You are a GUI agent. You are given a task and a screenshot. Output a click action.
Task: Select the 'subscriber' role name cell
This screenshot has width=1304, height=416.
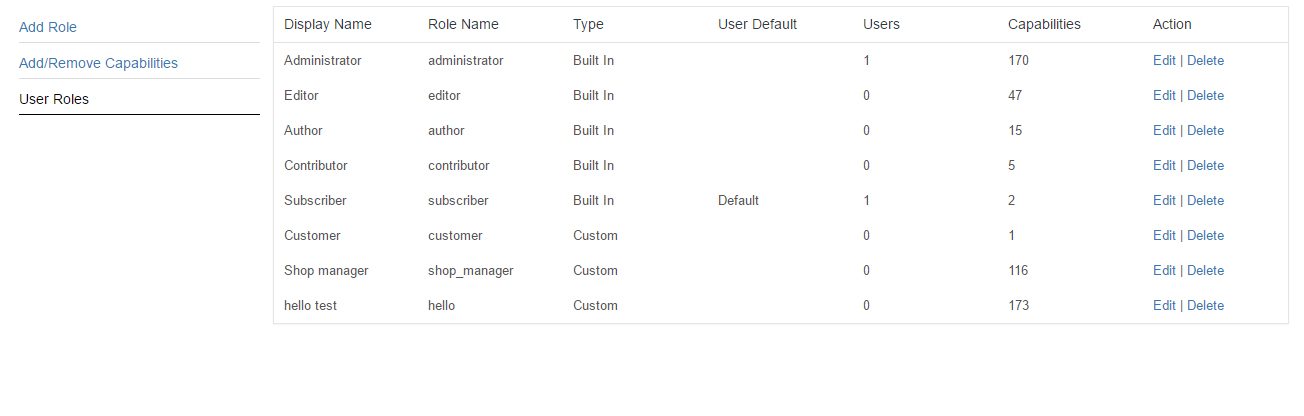click(x=458, y=200)
